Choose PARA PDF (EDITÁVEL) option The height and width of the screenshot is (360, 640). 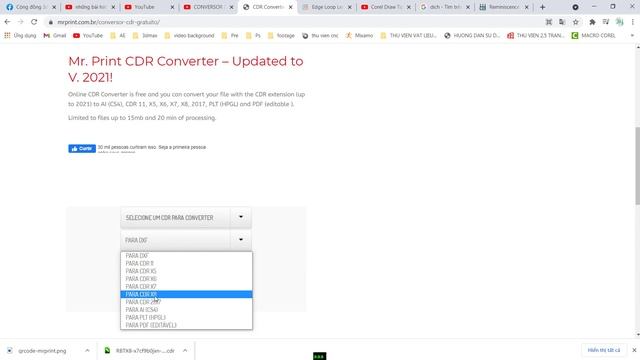[187, 325]
